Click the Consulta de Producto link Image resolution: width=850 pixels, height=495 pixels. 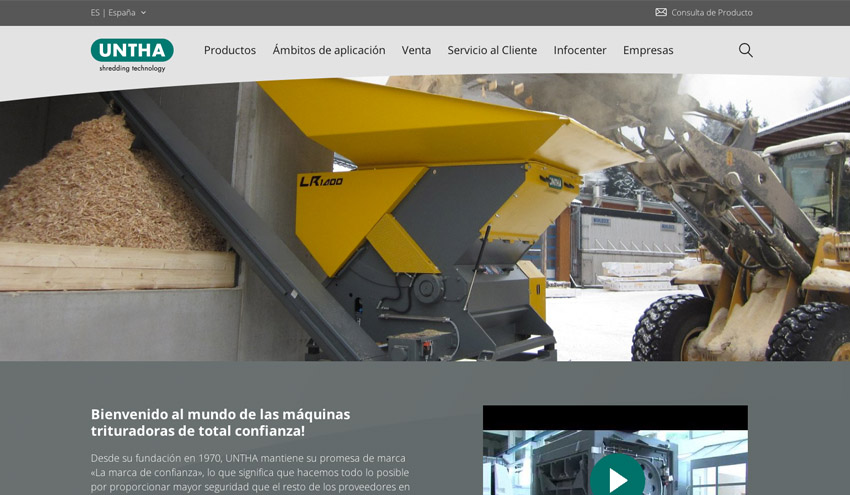point(711,13)
